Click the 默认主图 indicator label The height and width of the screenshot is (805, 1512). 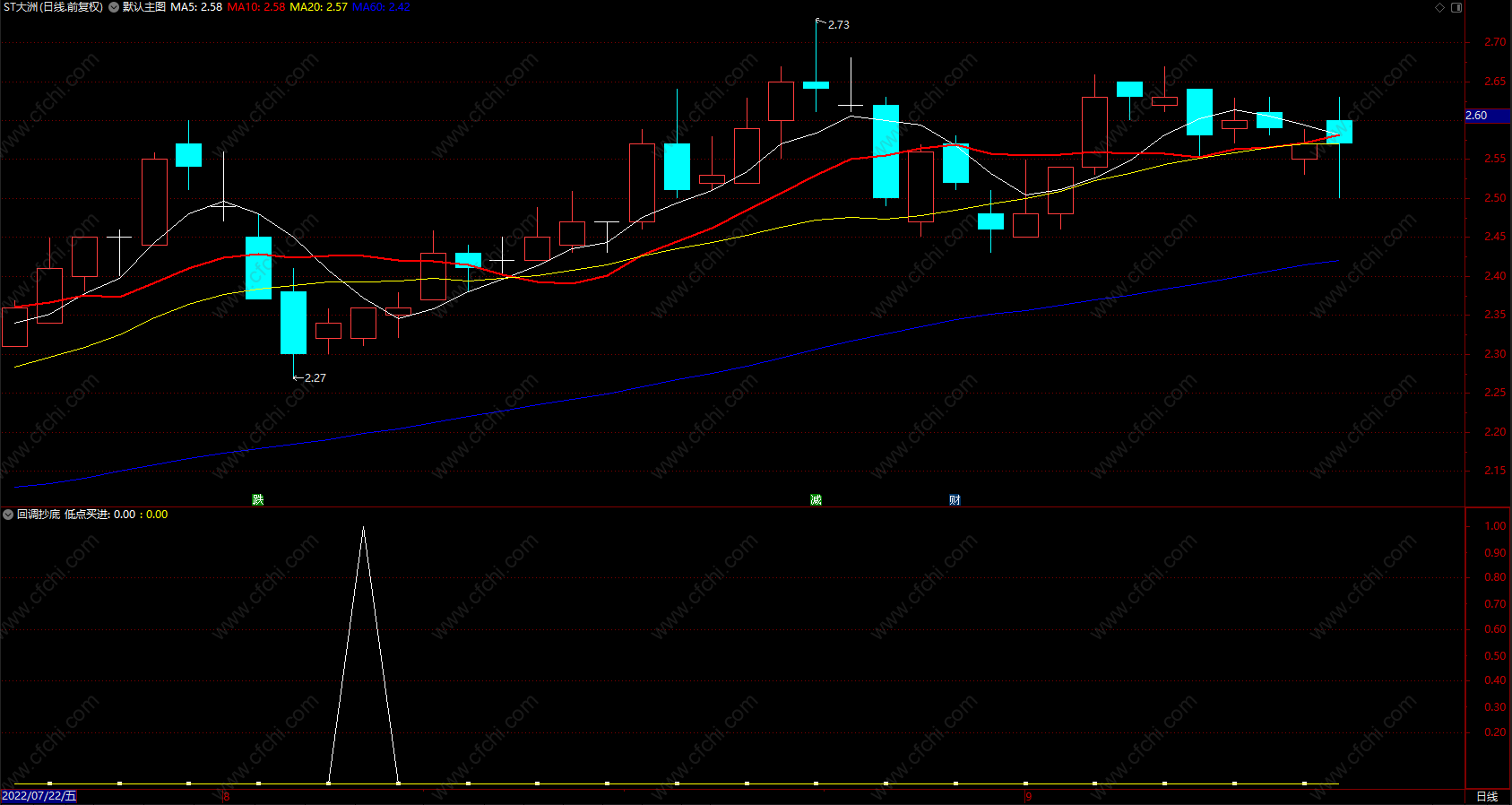click(x=144, y=7)
